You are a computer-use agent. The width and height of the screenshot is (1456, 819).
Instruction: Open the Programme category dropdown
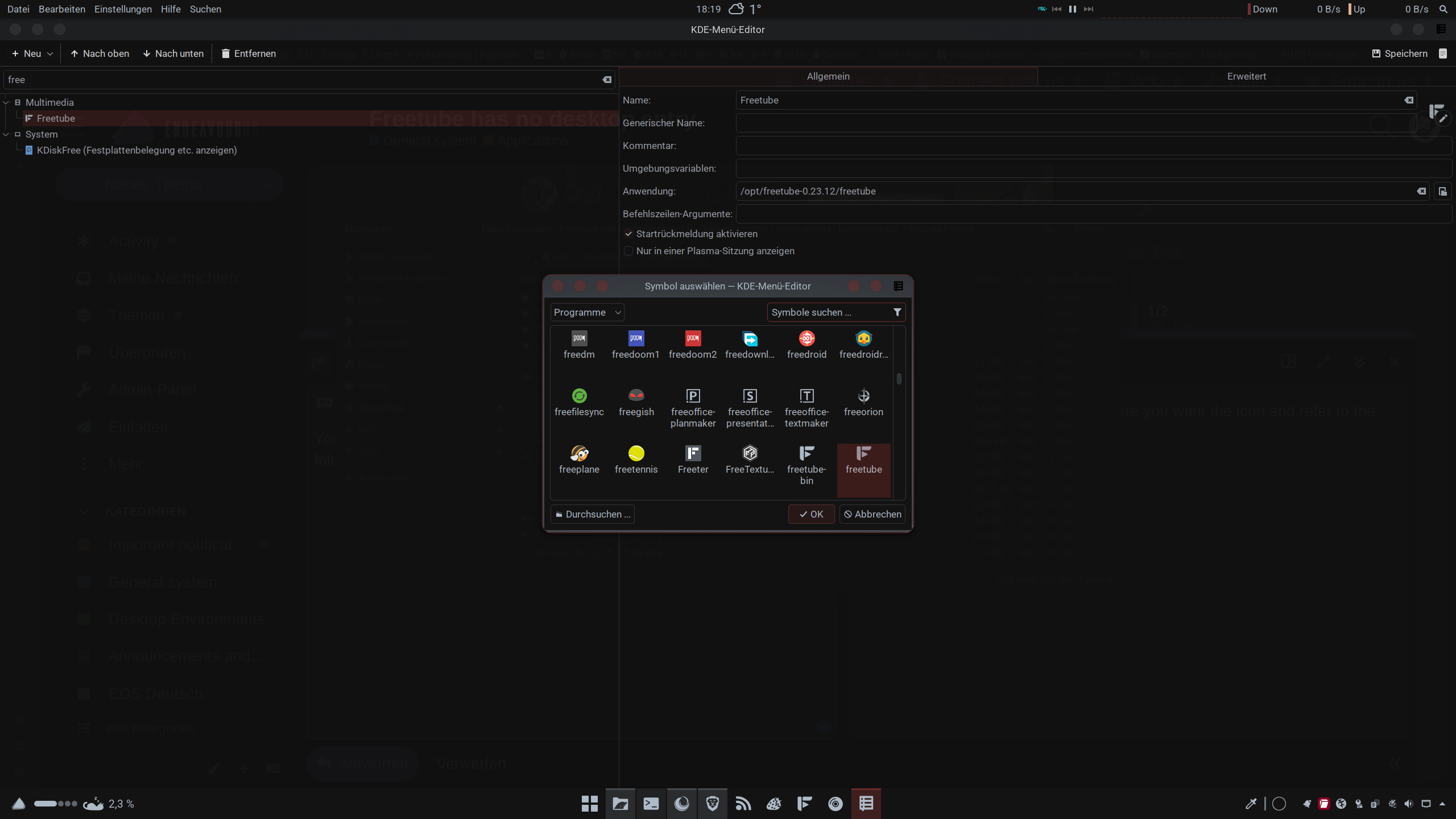[x=587, y=312]
